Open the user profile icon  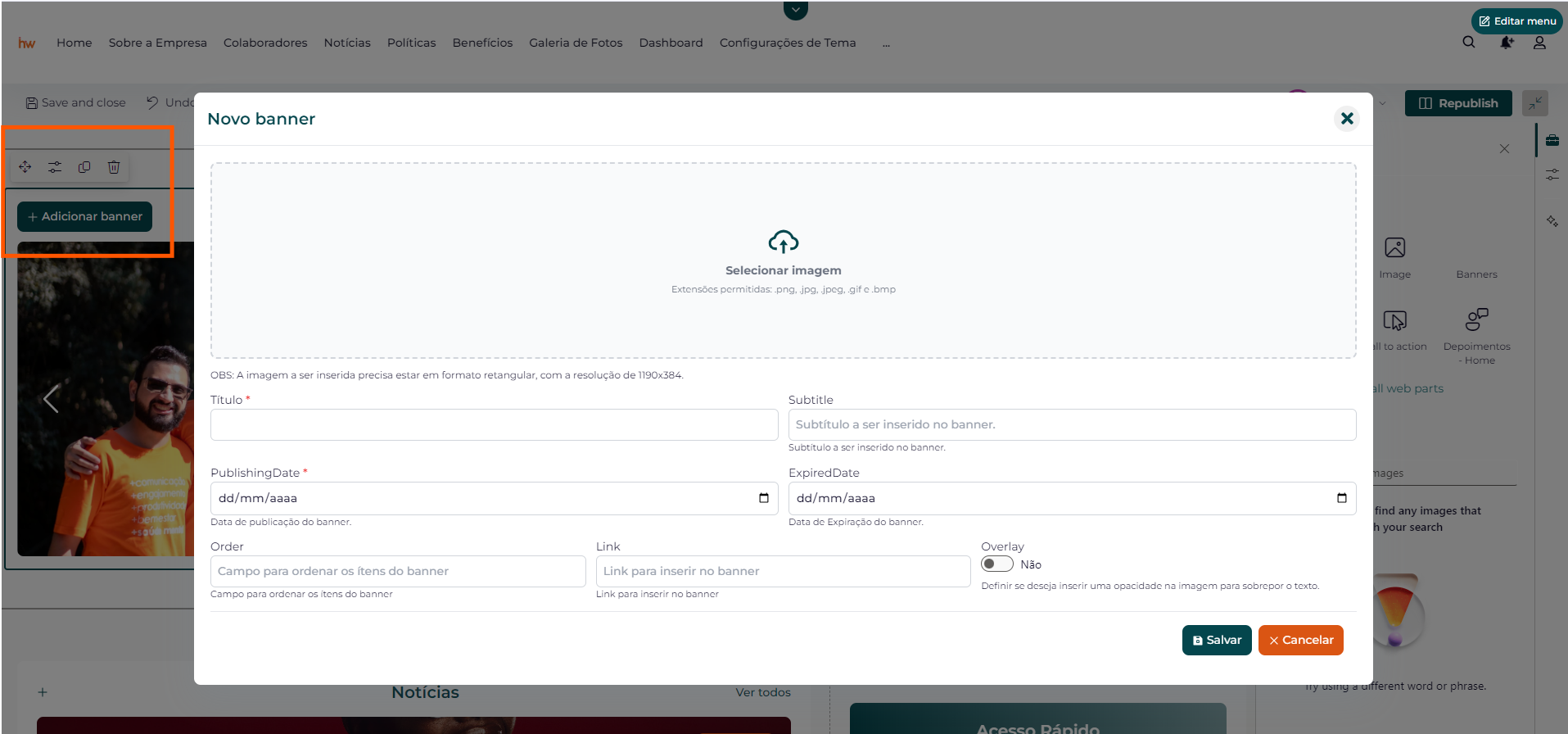coord(1539,43)
